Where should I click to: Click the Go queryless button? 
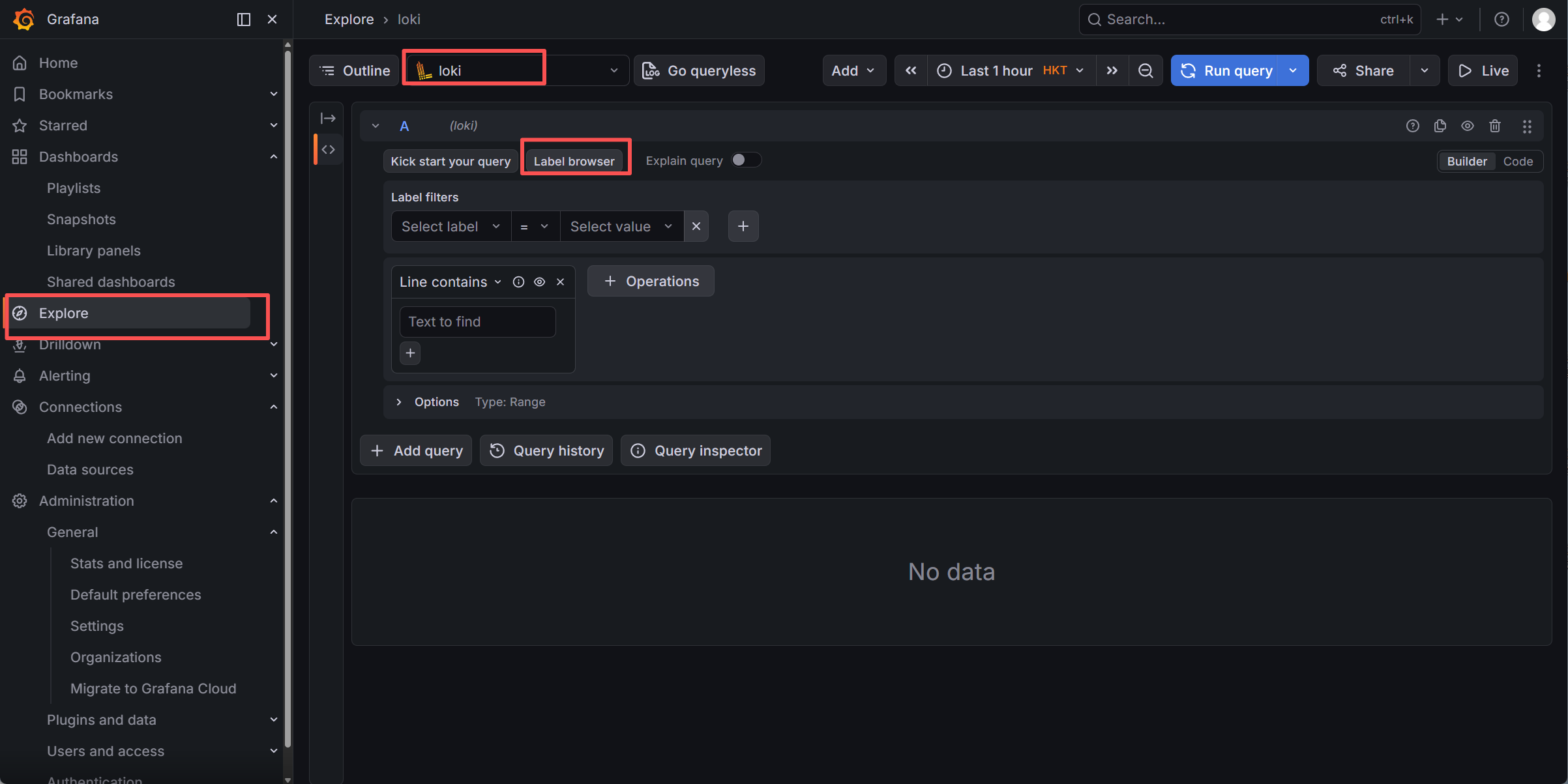[699, 70]
